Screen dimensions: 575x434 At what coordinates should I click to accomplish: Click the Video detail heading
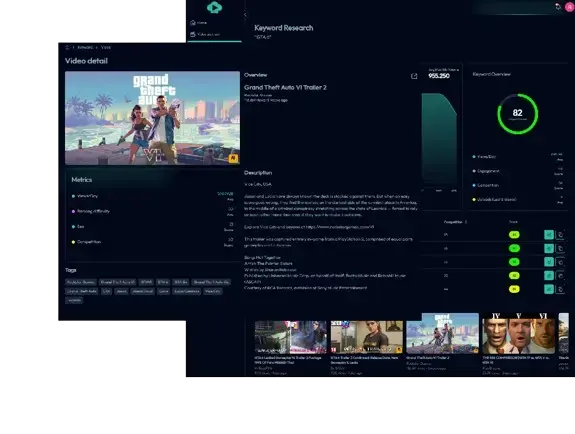(x=86, y=61)
